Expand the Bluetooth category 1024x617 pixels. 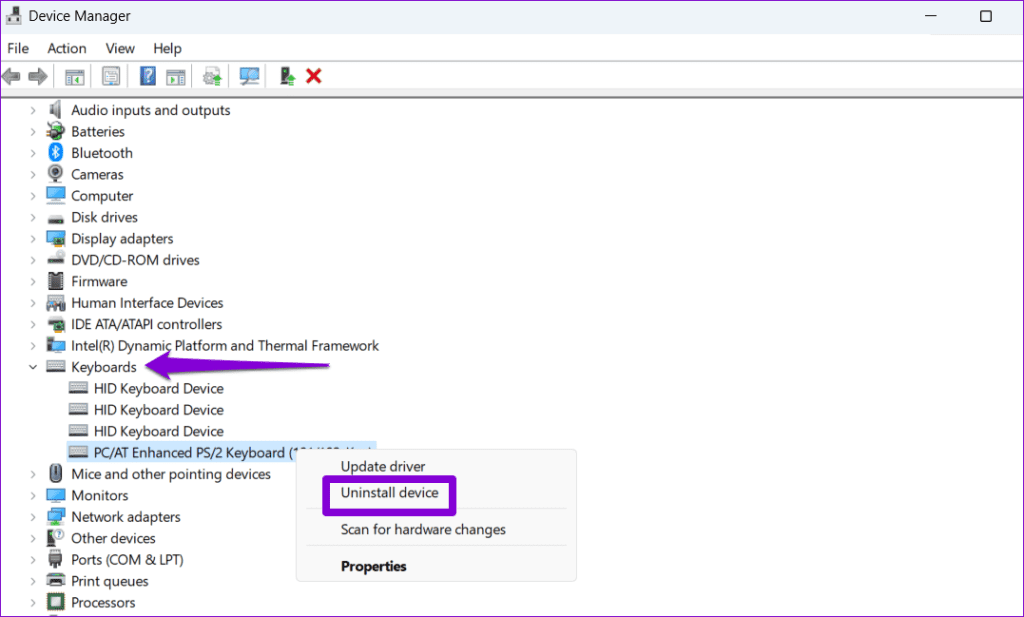tap(33, 152)
